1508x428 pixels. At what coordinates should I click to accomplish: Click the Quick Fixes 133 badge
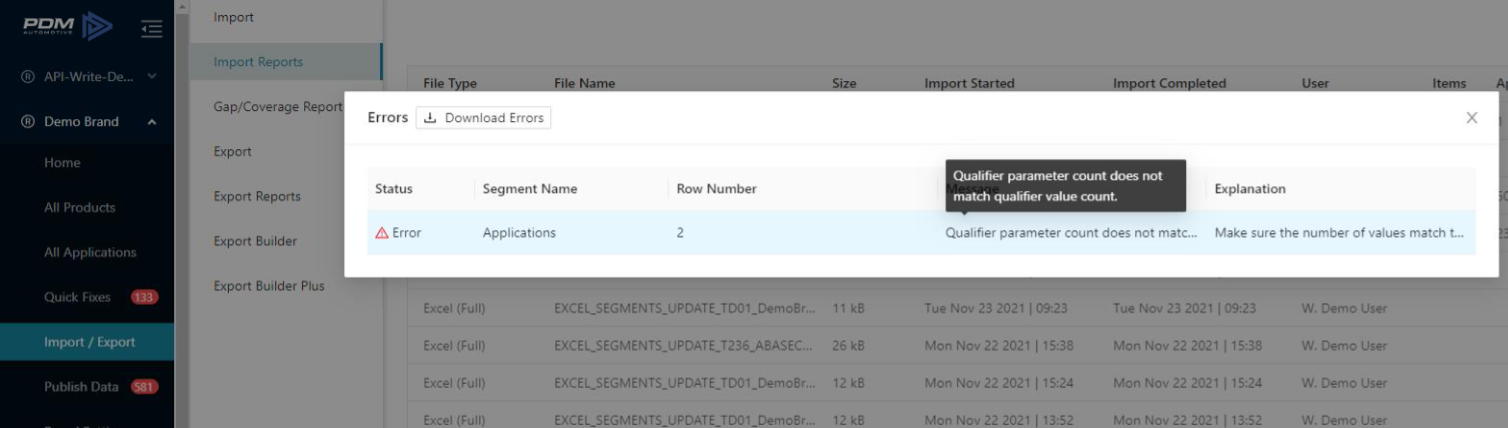click(x=145, y=297)
